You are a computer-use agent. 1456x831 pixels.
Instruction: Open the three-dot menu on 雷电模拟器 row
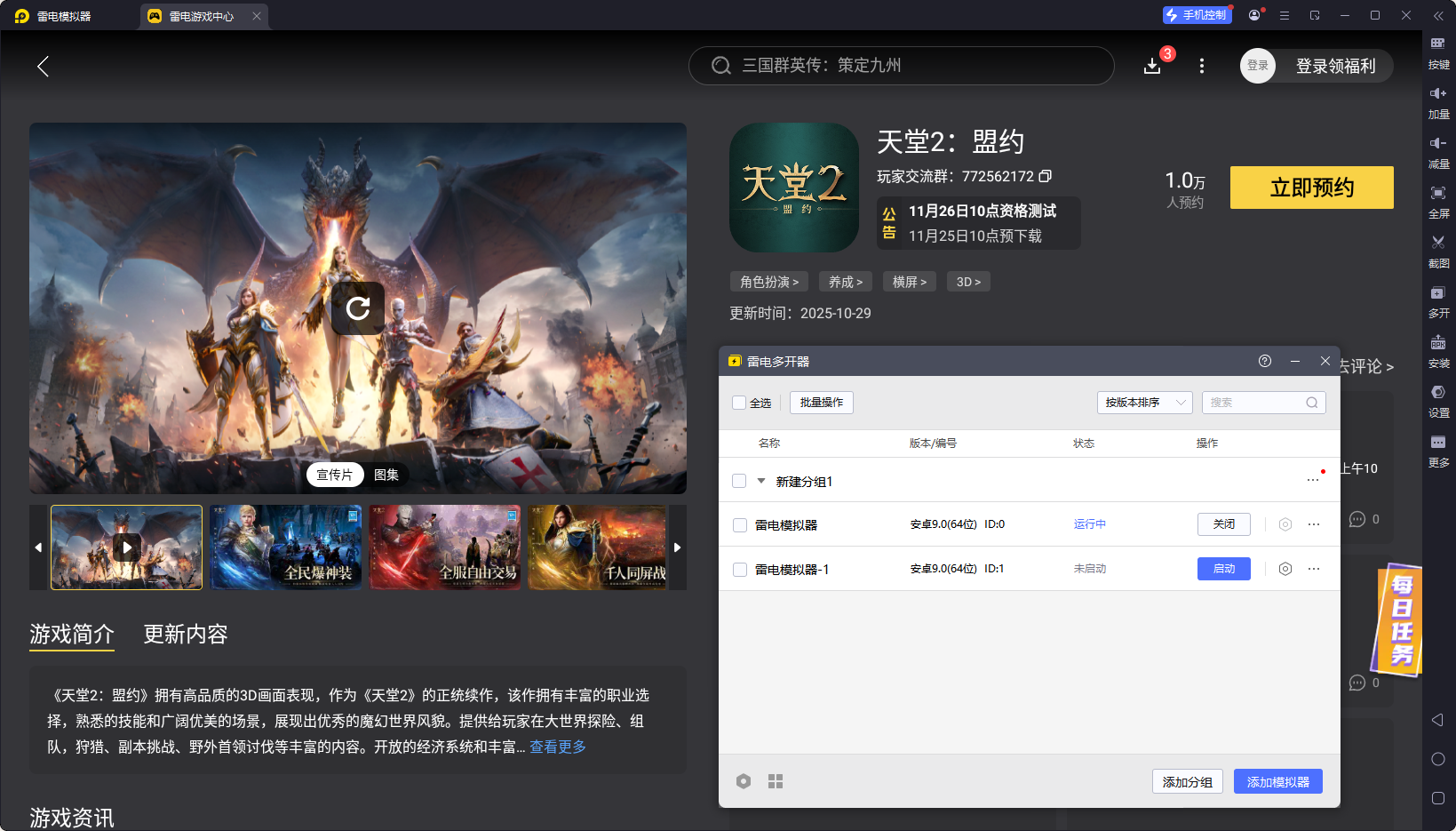pyautogui.click(x=1314, y=524)
